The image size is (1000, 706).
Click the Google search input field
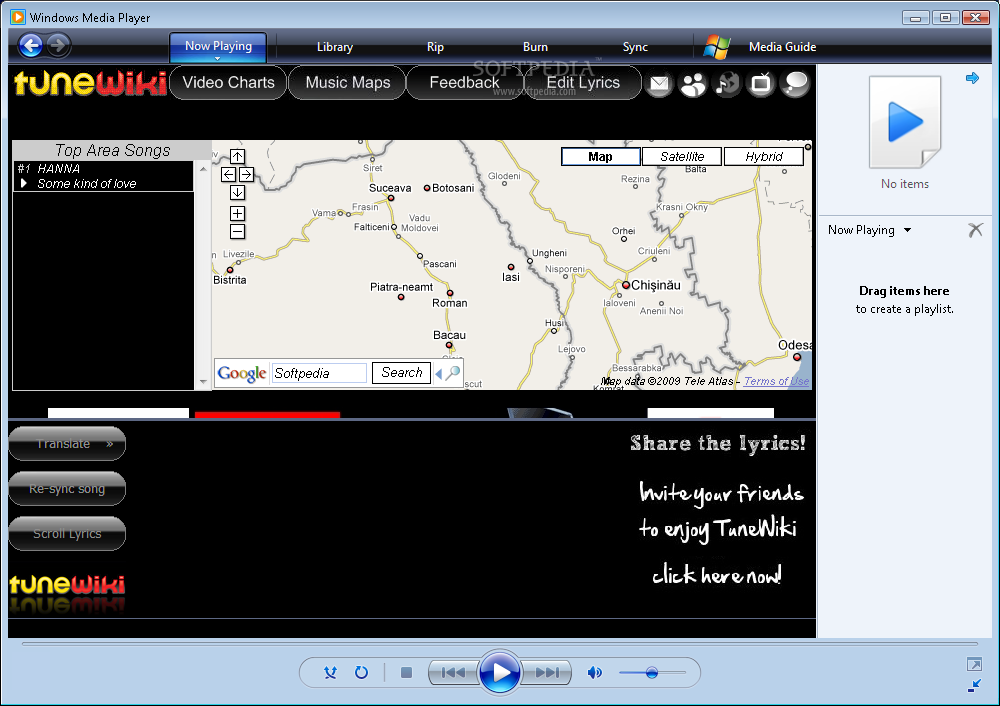click(320, 373)
